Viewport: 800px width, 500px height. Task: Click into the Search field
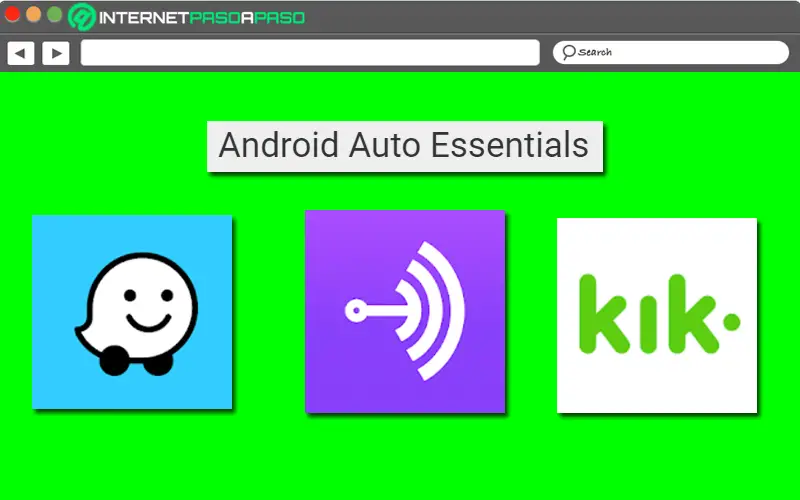coord(671,53)
